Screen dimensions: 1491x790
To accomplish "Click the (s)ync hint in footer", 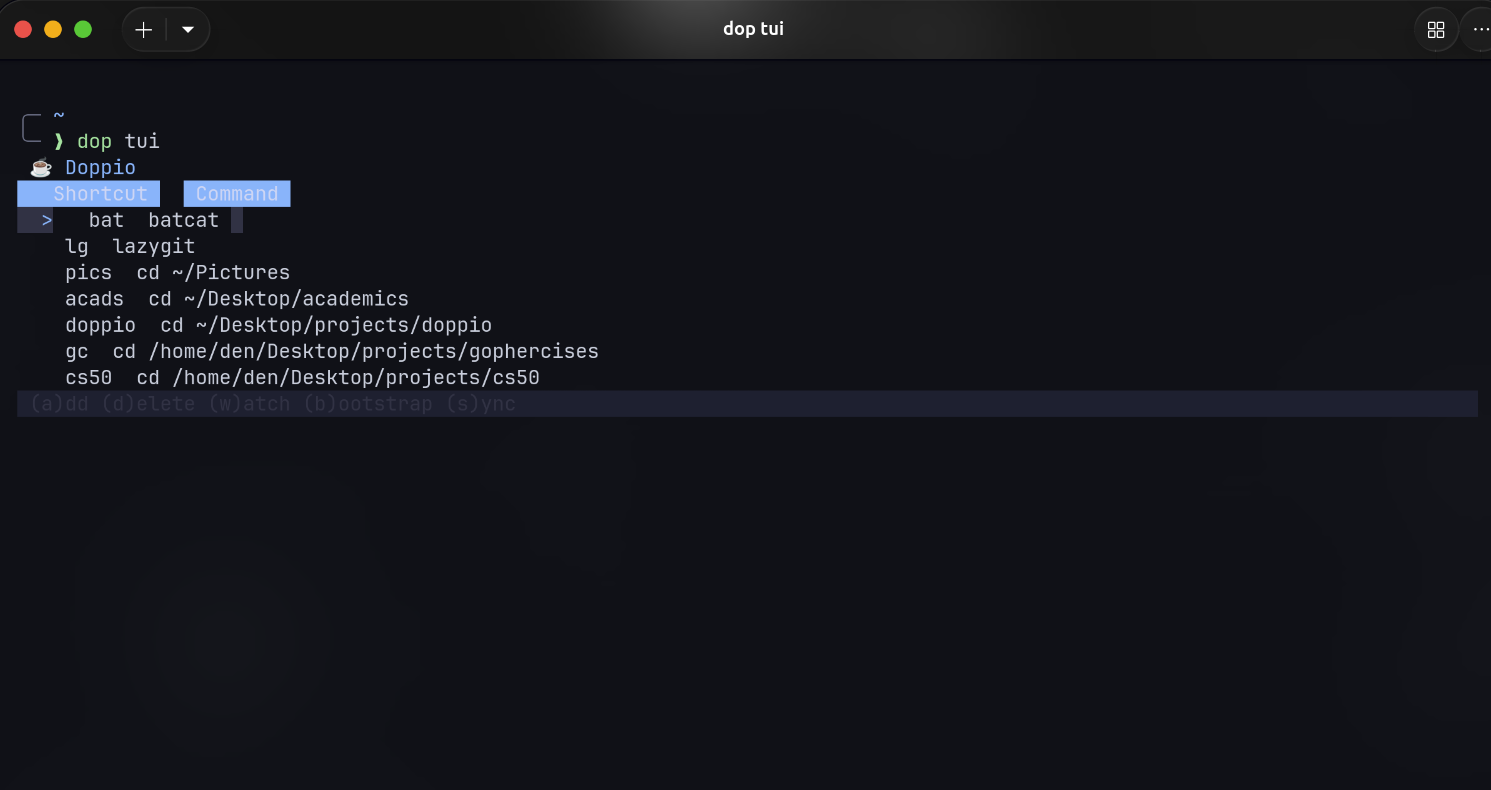I will coord(481,404).
